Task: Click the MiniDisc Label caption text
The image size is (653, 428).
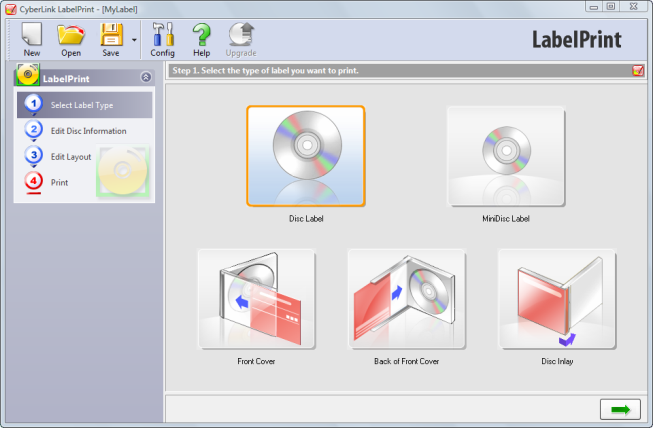Action: pyautogui.click(x=506, y=219)
